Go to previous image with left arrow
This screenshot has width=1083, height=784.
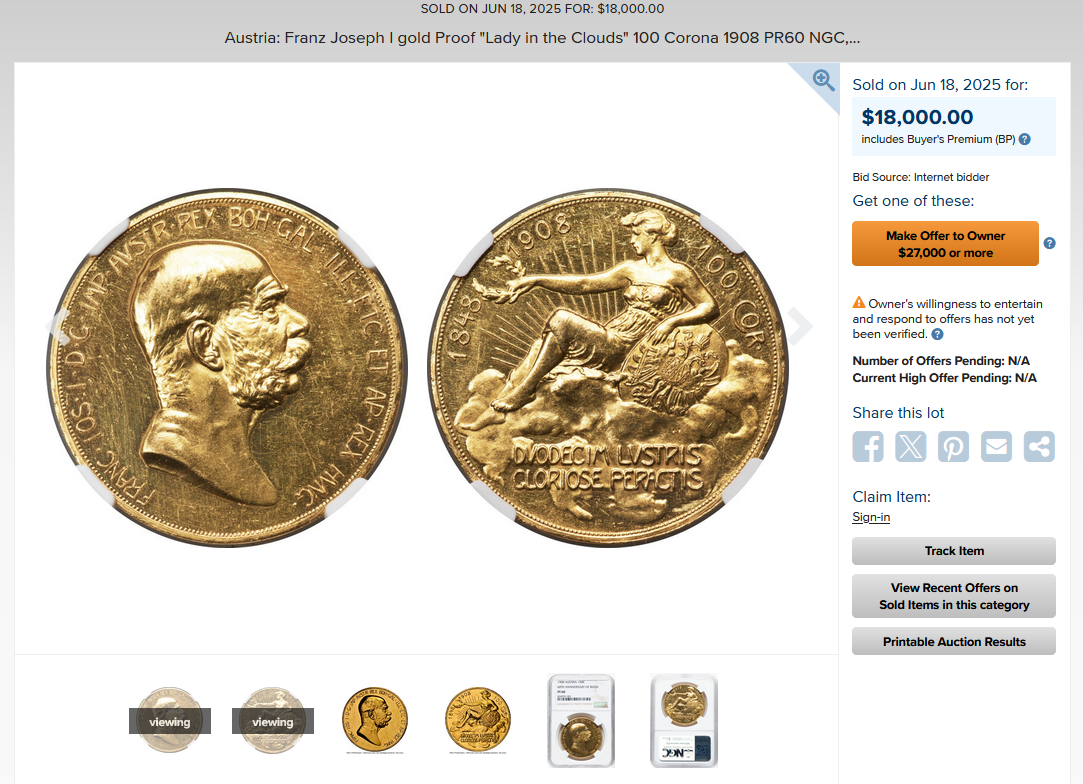[x=58, y=325]
